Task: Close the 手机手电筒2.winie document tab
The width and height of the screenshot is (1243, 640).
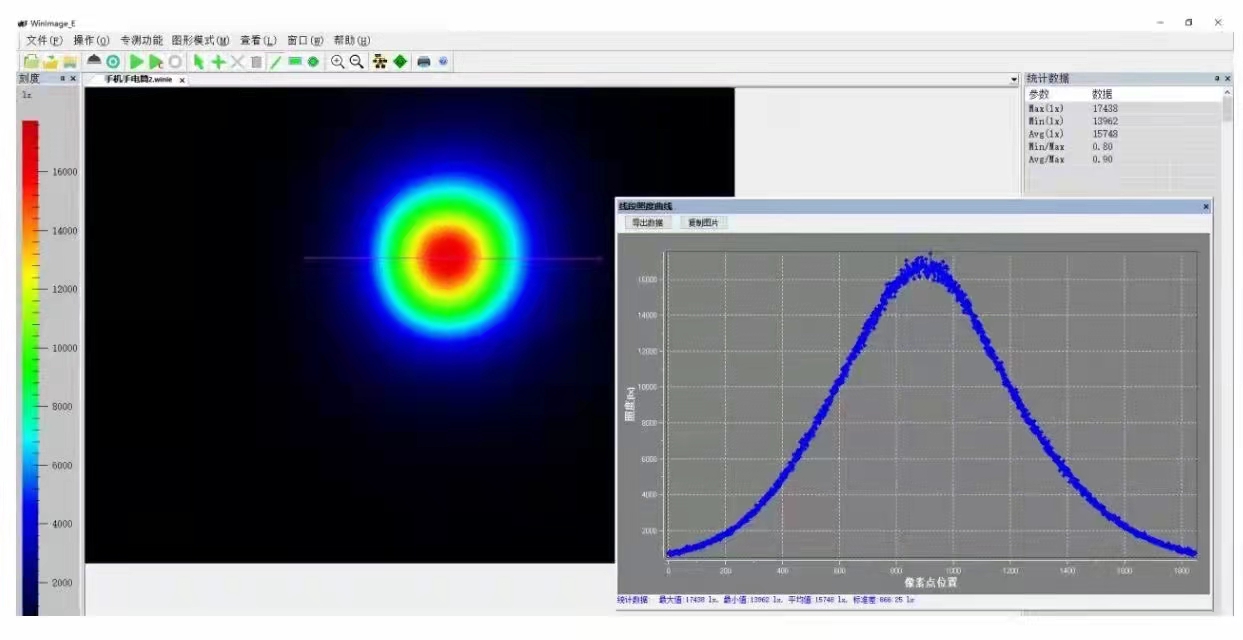Action: (x=182, y=80)
